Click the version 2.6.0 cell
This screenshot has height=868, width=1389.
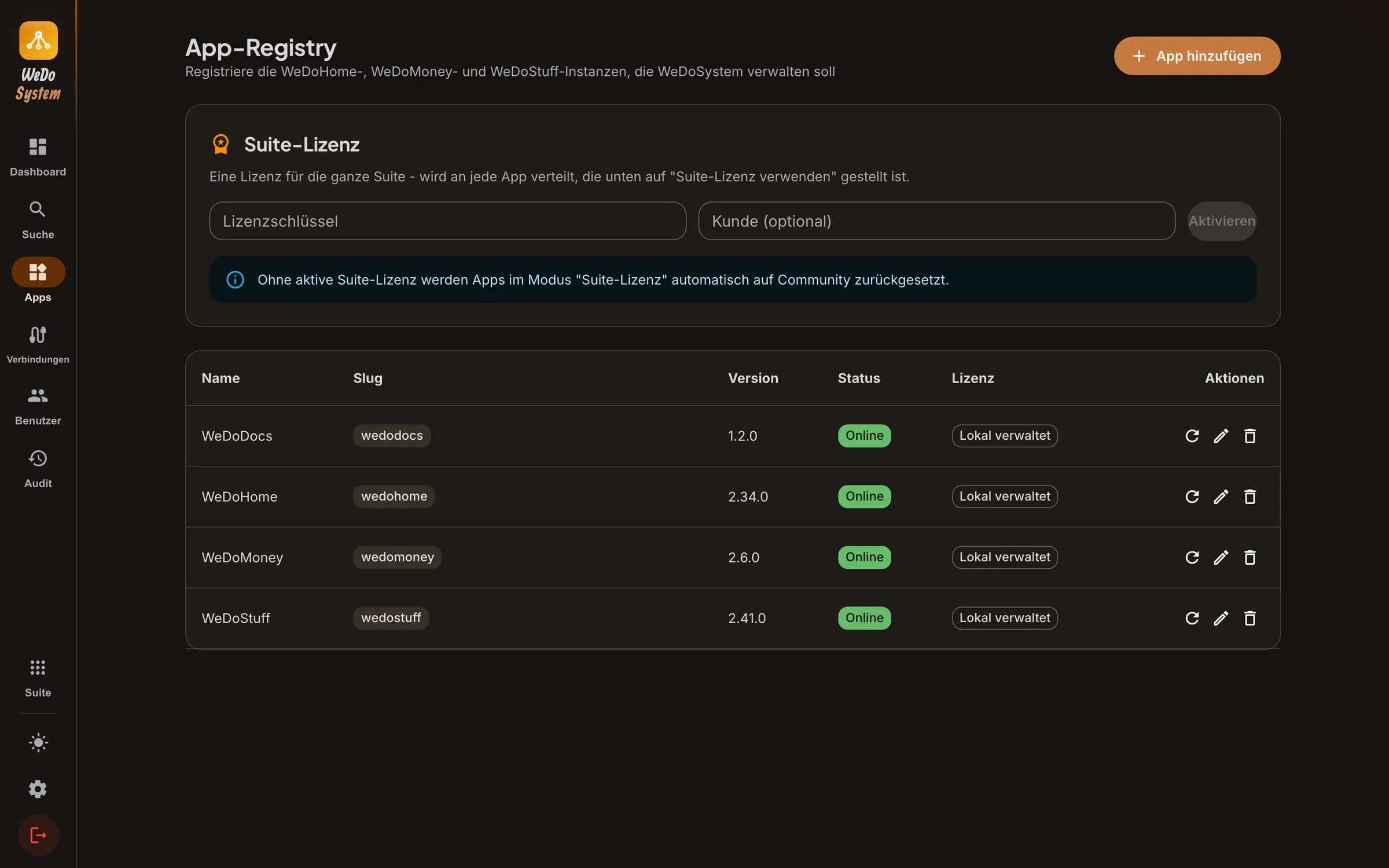tap(744, 557)
